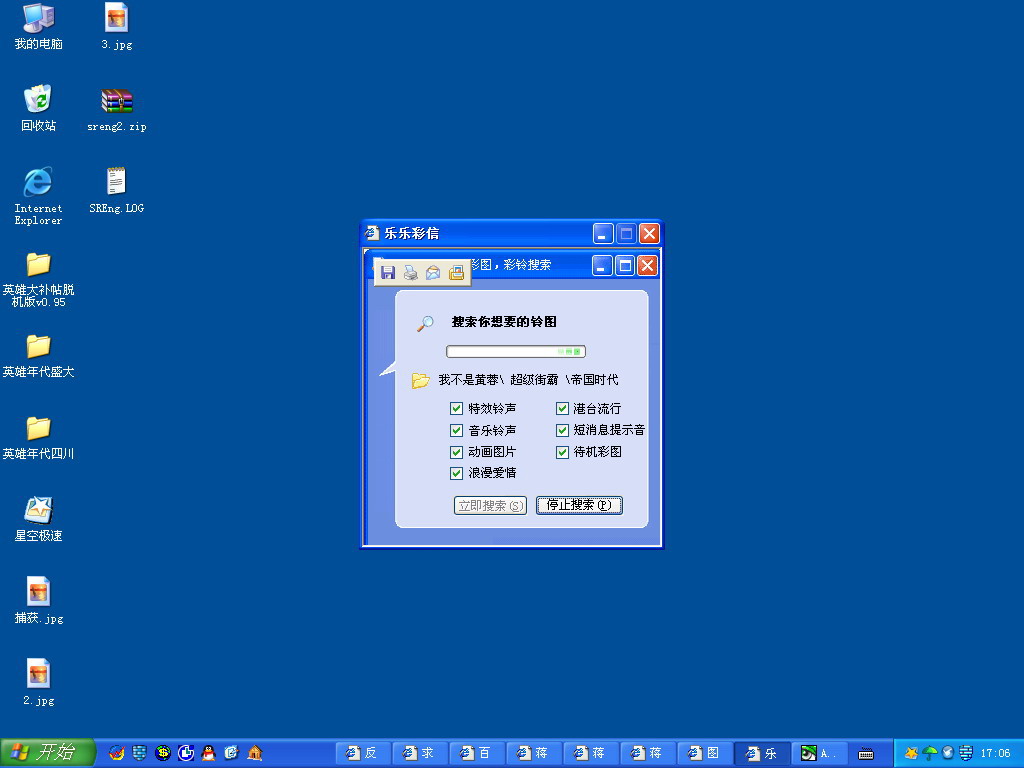The height and width of the screenshot is (768, 1024).
Task: Click the send email envelope icon
Action: (x=433, y=273)
